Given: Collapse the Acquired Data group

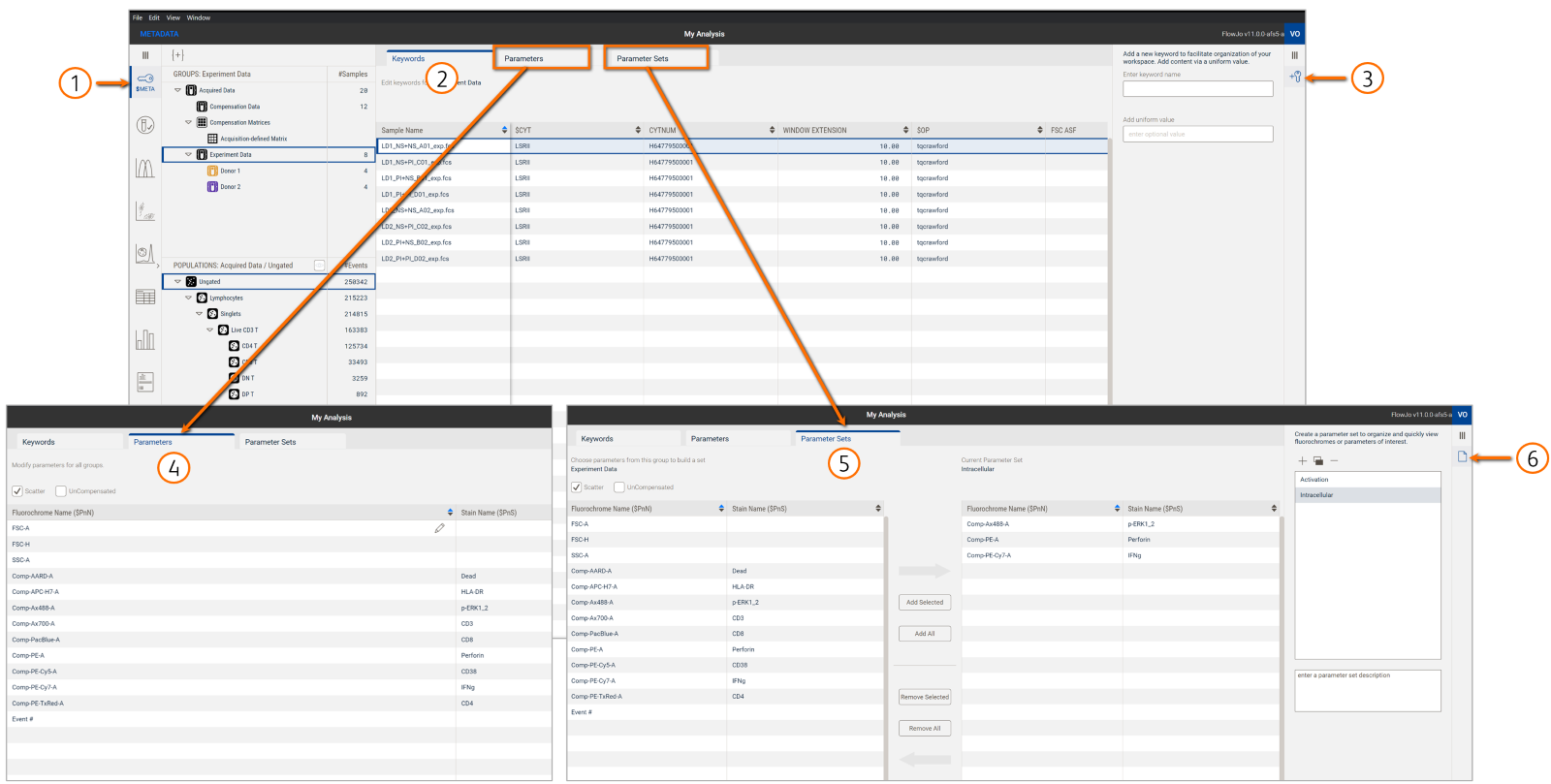Looking at the screenshot, I should 177,90.
